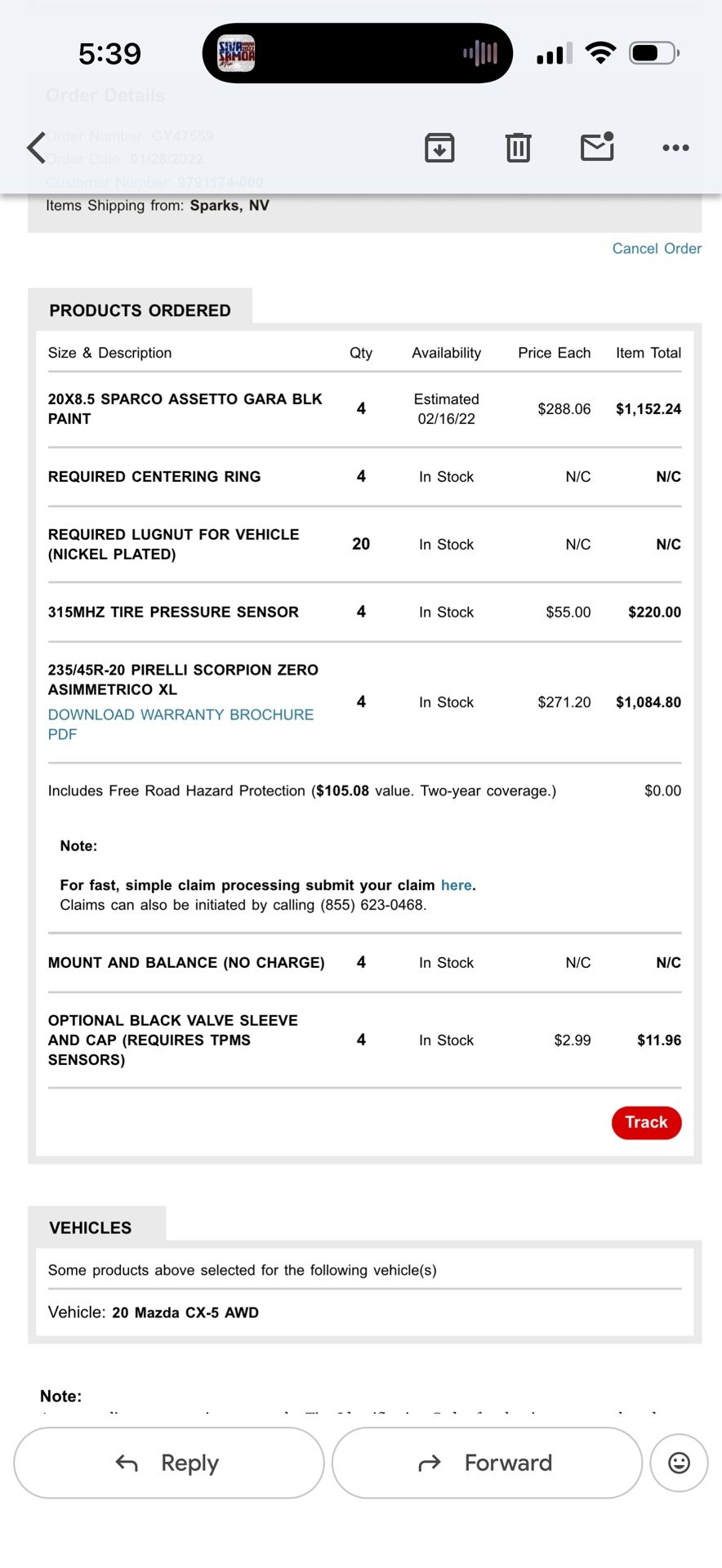Image resolution: width=722 pixels, height=1568 pixels.
Task: Tap the Reply button
Action: pos(168,1463)
